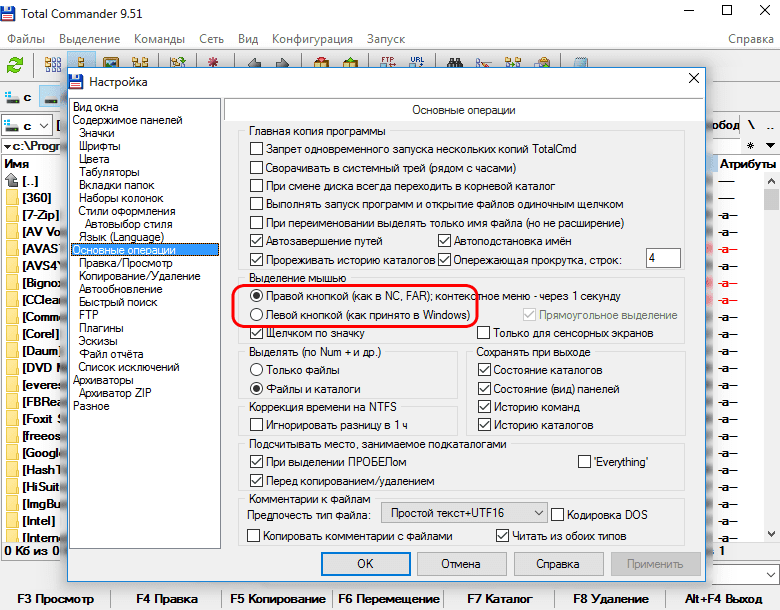The image size is (780, 610).
Task: Click the red asterisk toolbar icon
Action: coord(213,63)
